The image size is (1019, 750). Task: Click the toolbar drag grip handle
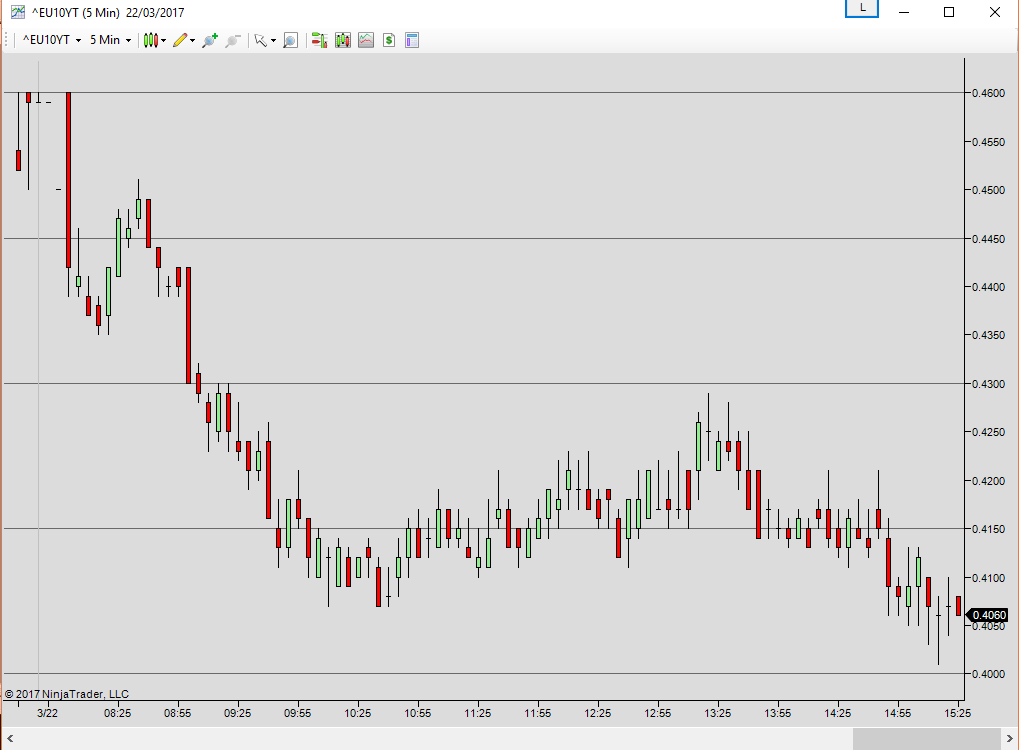pyautogui.click(x=6, y=40)
